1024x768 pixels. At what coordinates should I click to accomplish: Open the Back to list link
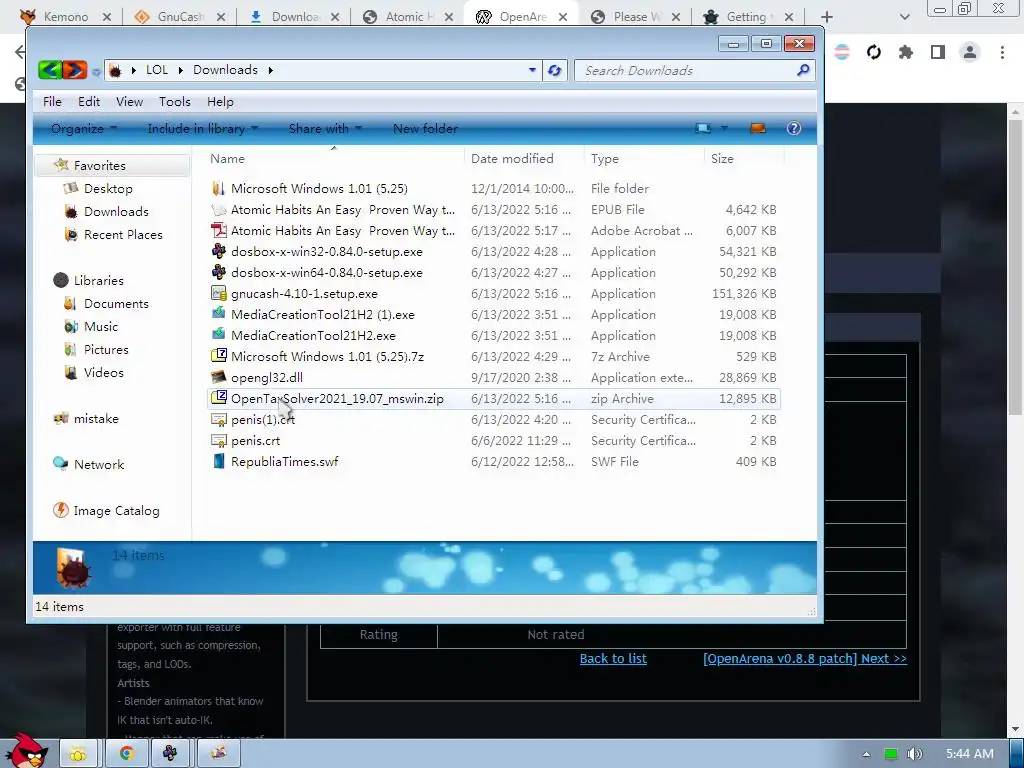613,658
